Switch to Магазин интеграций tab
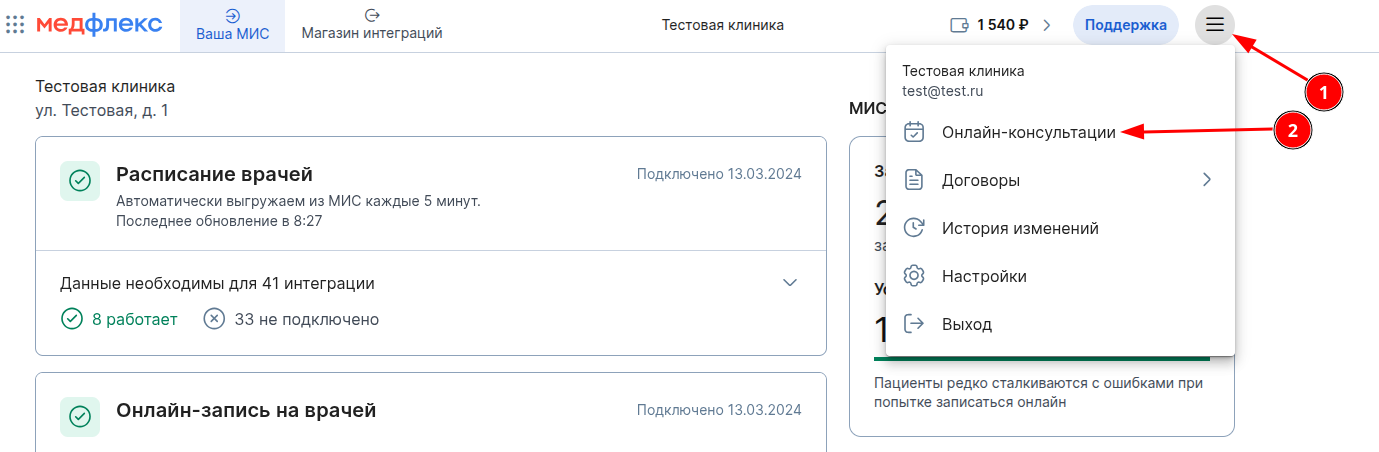Image resolution: width=1379 pixels, height=452 pixels. (372, 26)
